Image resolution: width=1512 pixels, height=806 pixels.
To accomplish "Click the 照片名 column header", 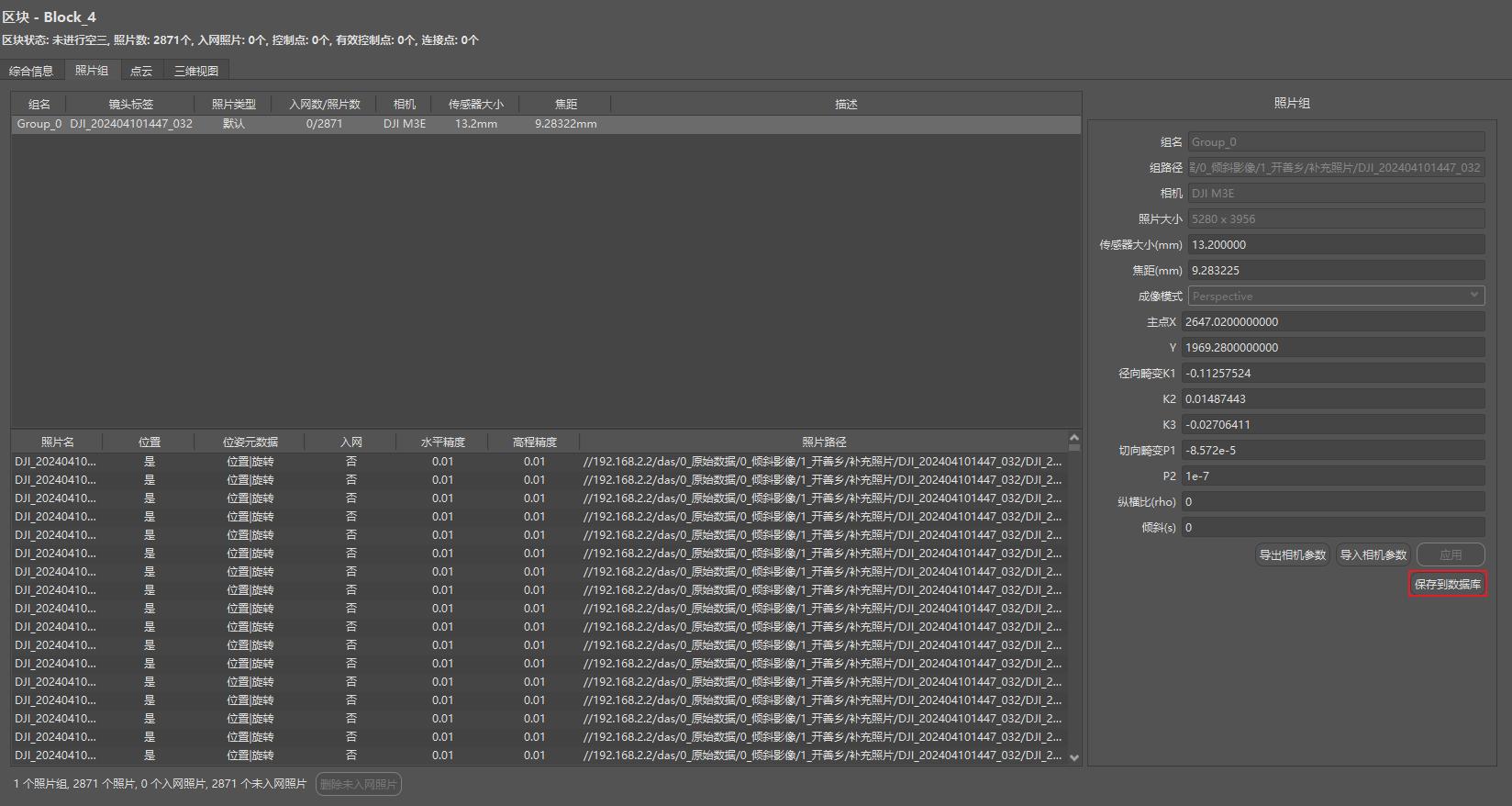I will click(57, 442).
